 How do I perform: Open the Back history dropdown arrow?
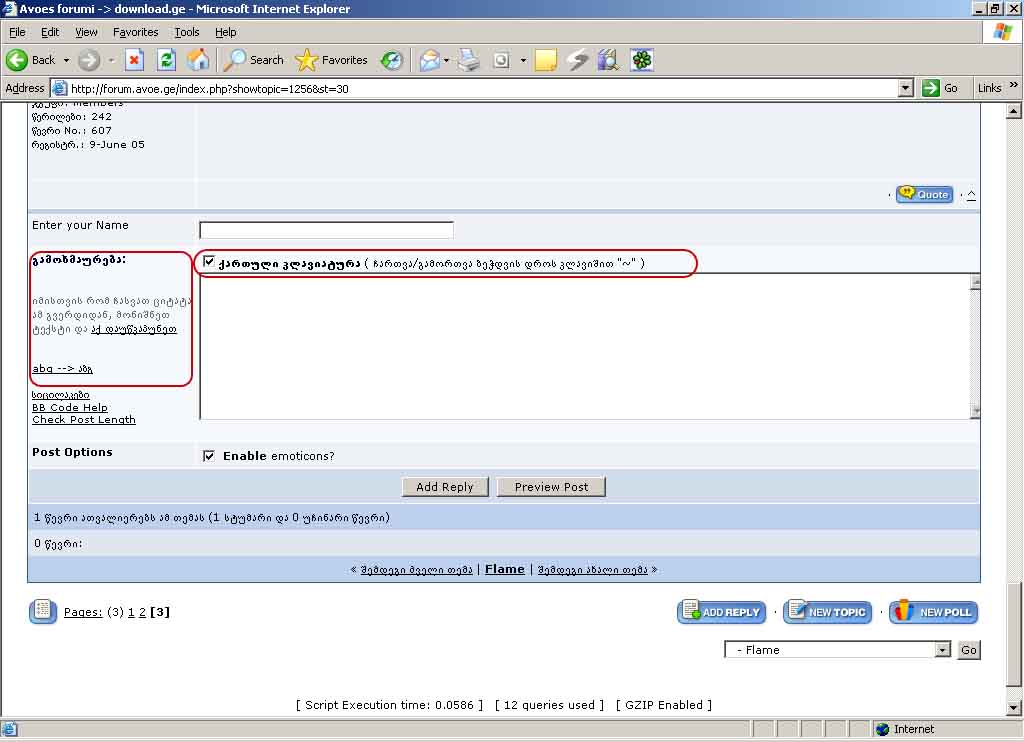coord(66,60)
